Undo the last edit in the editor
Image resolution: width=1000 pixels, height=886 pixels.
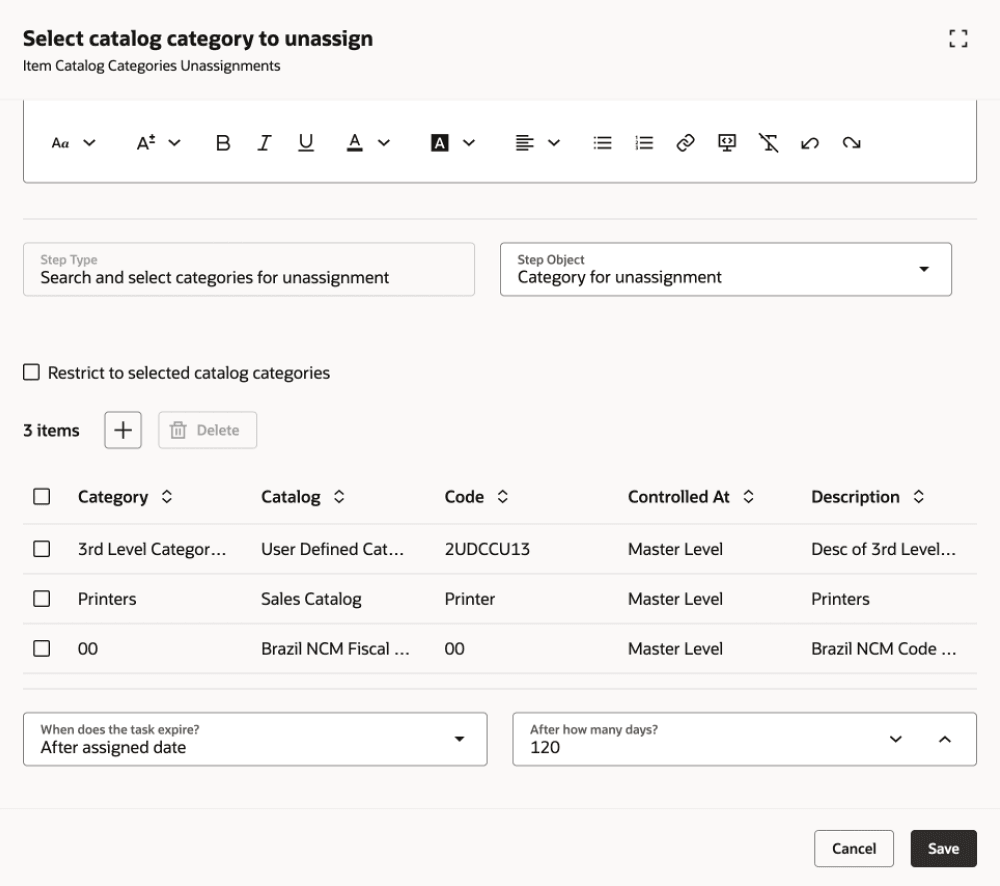click(812, 143)
